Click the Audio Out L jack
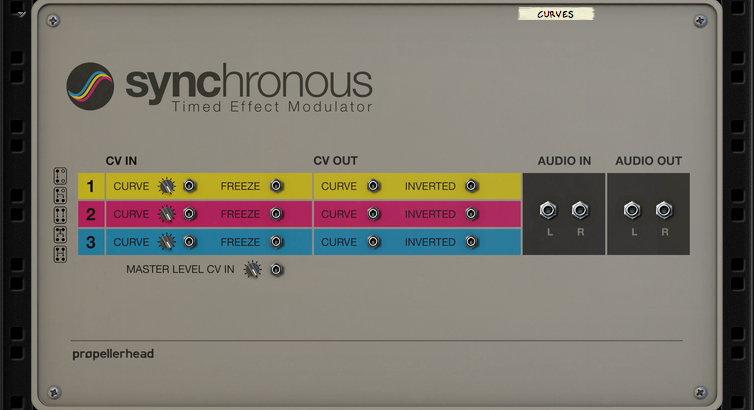The image size is (754, 410). pyautogui.click(x=632, y=210)
